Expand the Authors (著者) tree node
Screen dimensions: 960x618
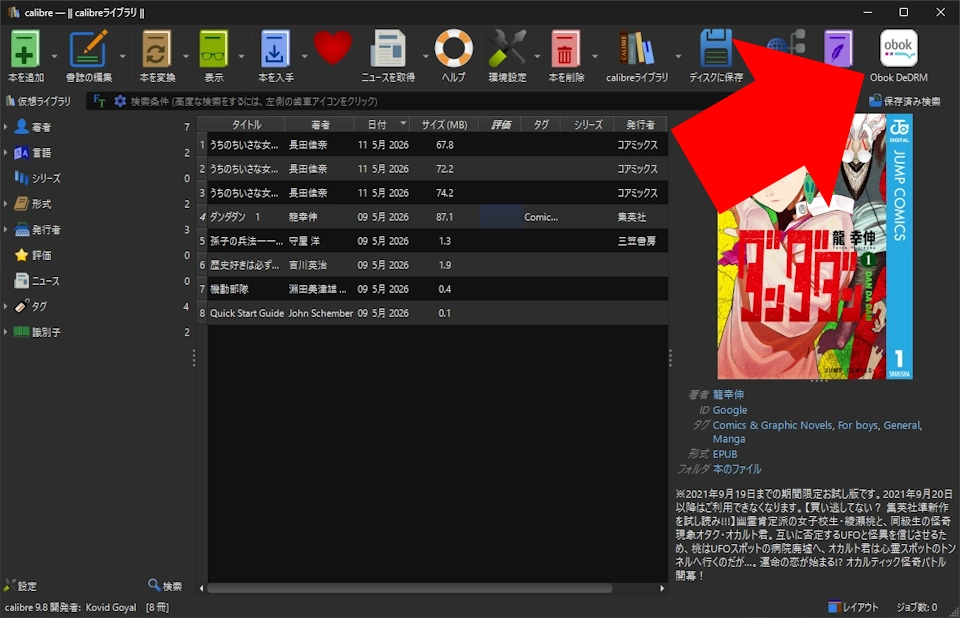tap(6, 127)
